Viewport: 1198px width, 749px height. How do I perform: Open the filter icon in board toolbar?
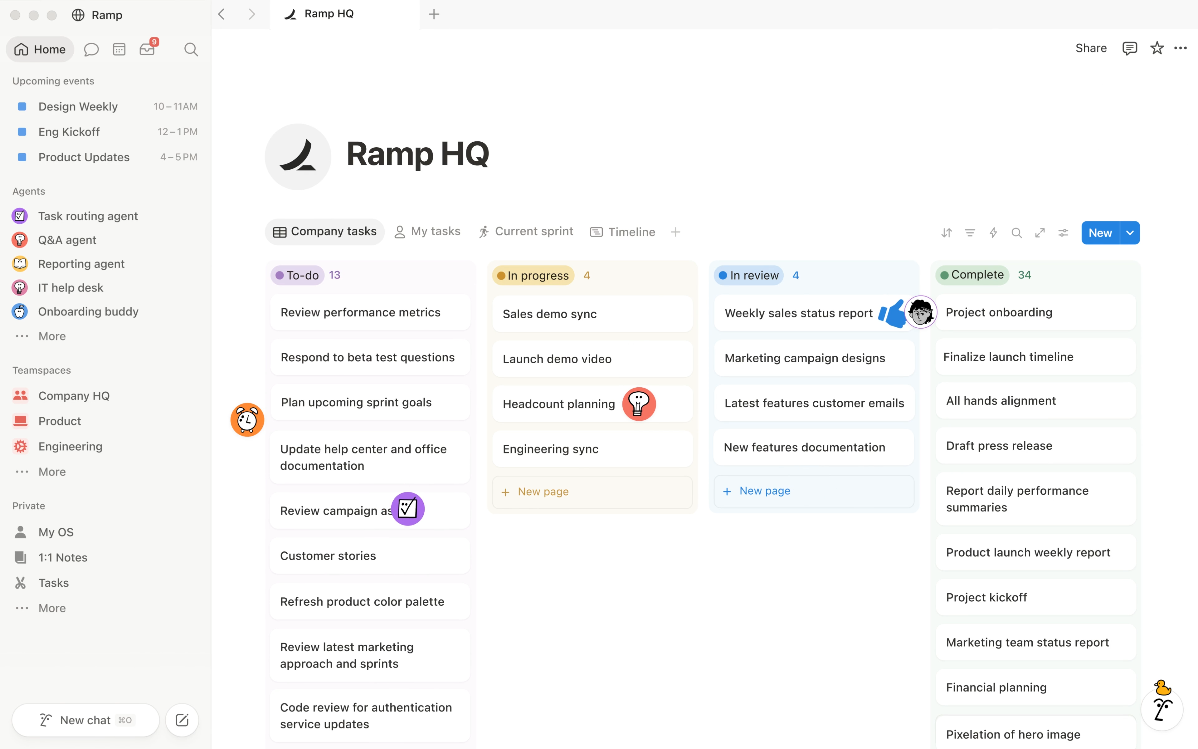click(x=970, y=233)
